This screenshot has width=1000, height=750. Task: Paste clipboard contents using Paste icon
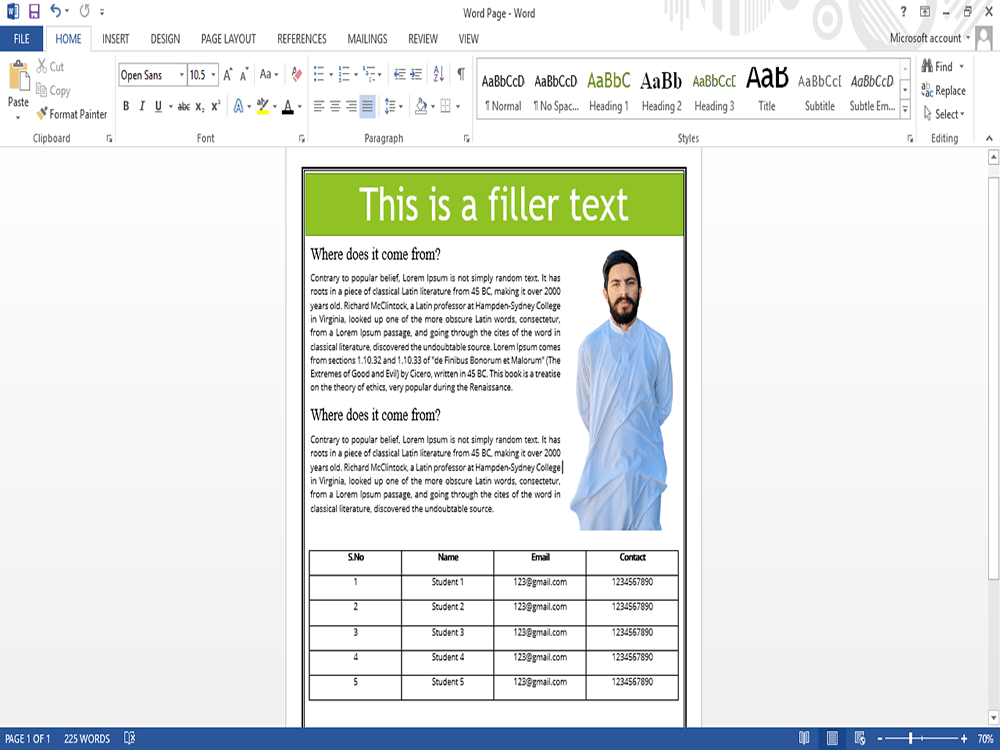tap(18, 77)
